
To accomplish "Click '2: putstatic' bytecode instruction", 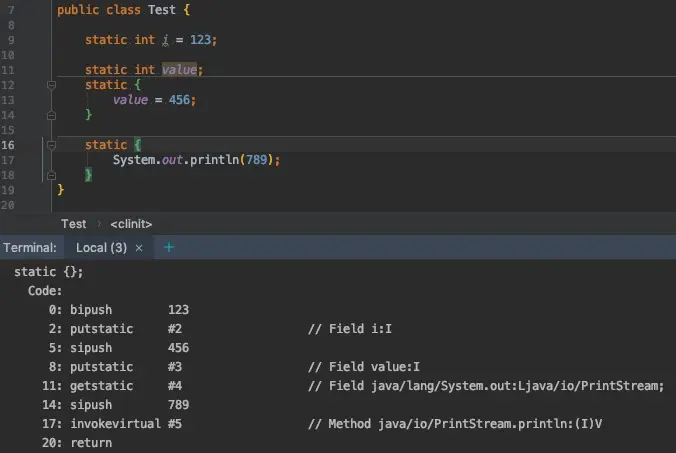I will (91, 329).
